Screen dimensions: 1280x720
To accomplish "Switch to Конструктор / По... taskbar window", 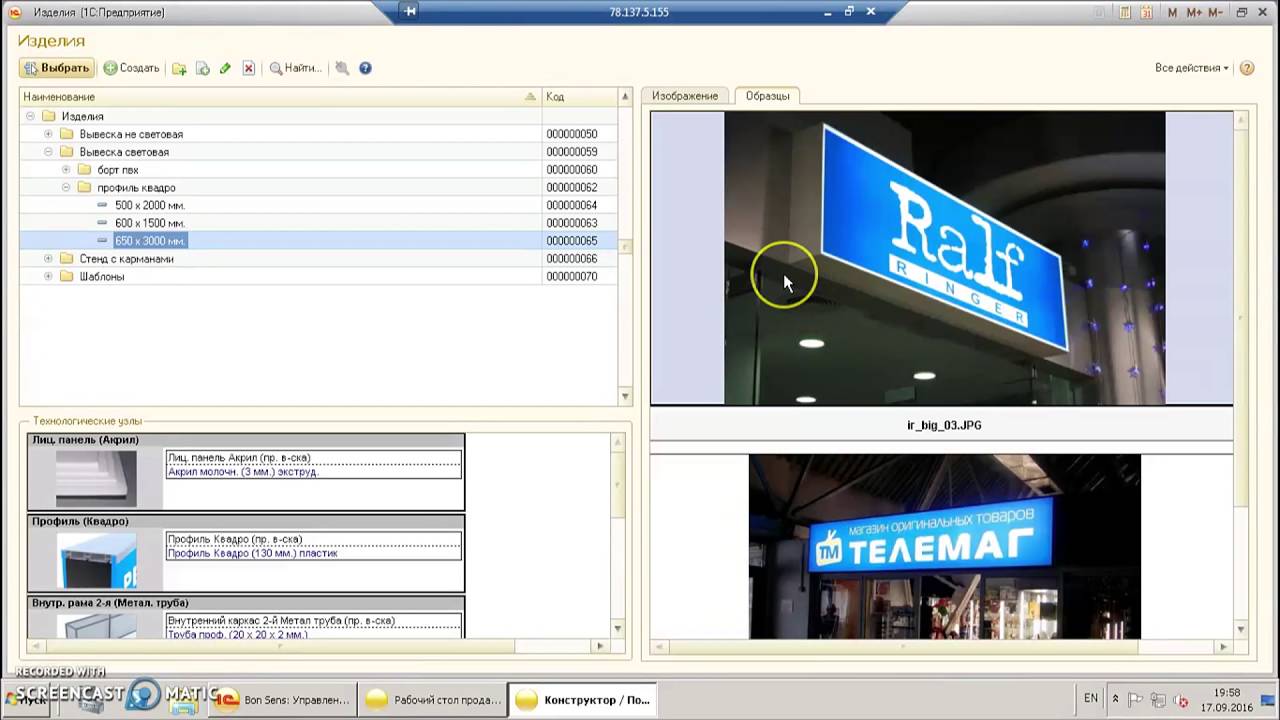I will [583, 700].
